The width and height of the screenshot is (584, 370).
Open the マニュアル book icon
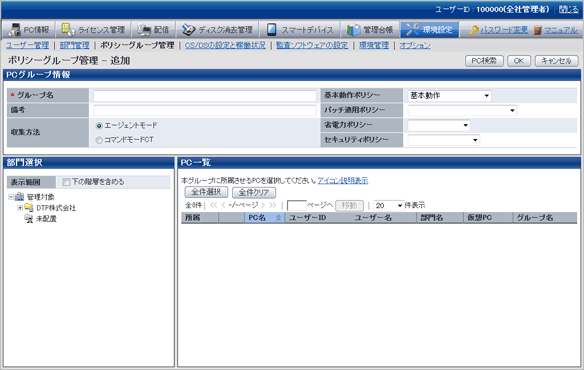pyautogui.click(x=537, y=30)
